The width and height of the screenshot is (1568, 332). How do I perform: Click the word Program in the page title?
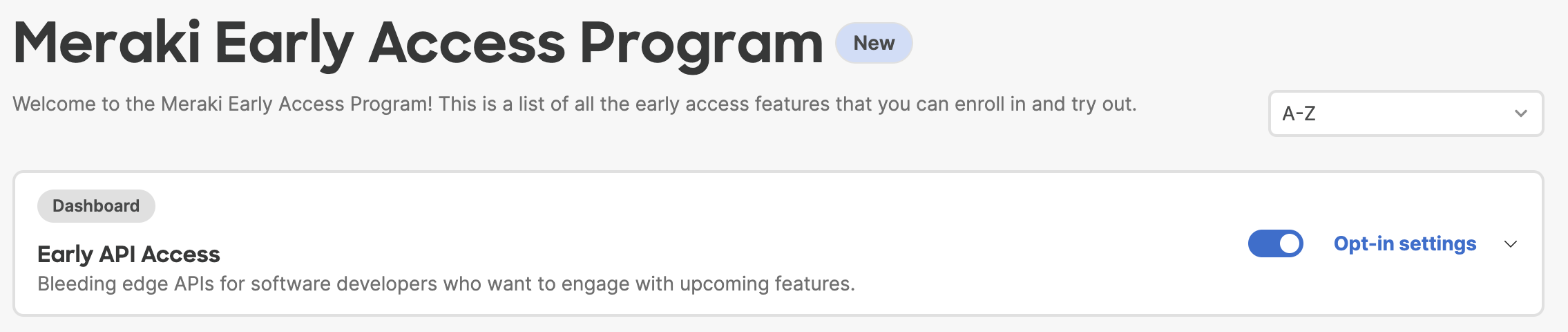(x=701, y=45)
